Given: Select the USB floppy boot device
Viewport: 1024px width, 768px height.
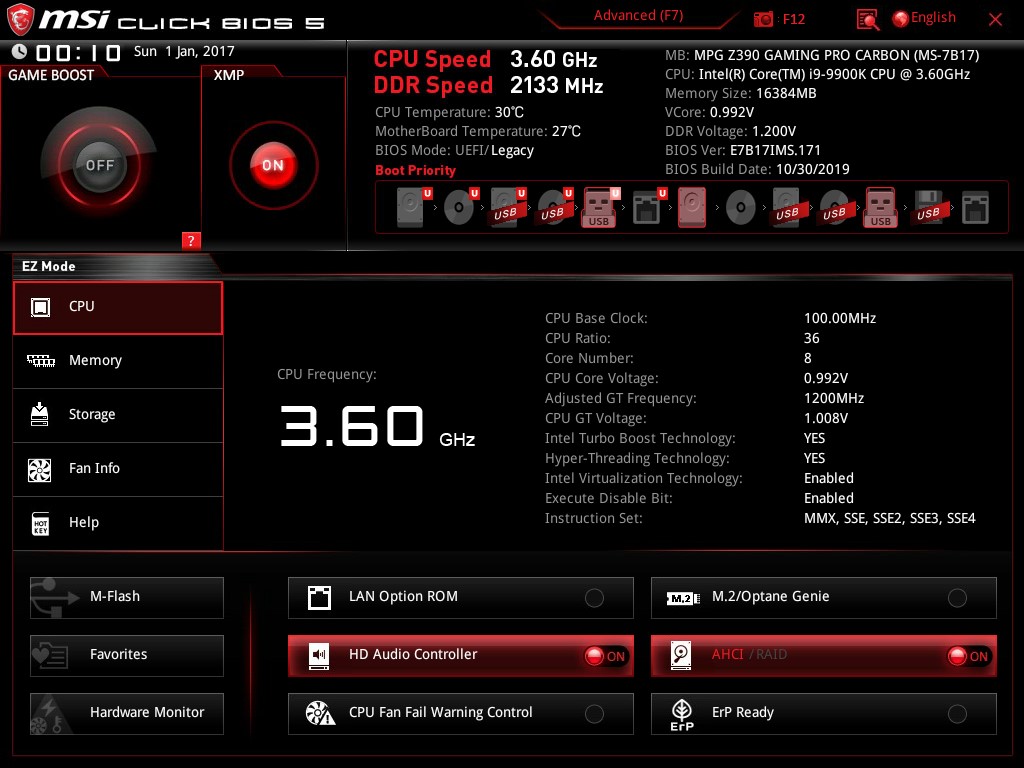Looking at the screenshot, I should tap(928, 207).
